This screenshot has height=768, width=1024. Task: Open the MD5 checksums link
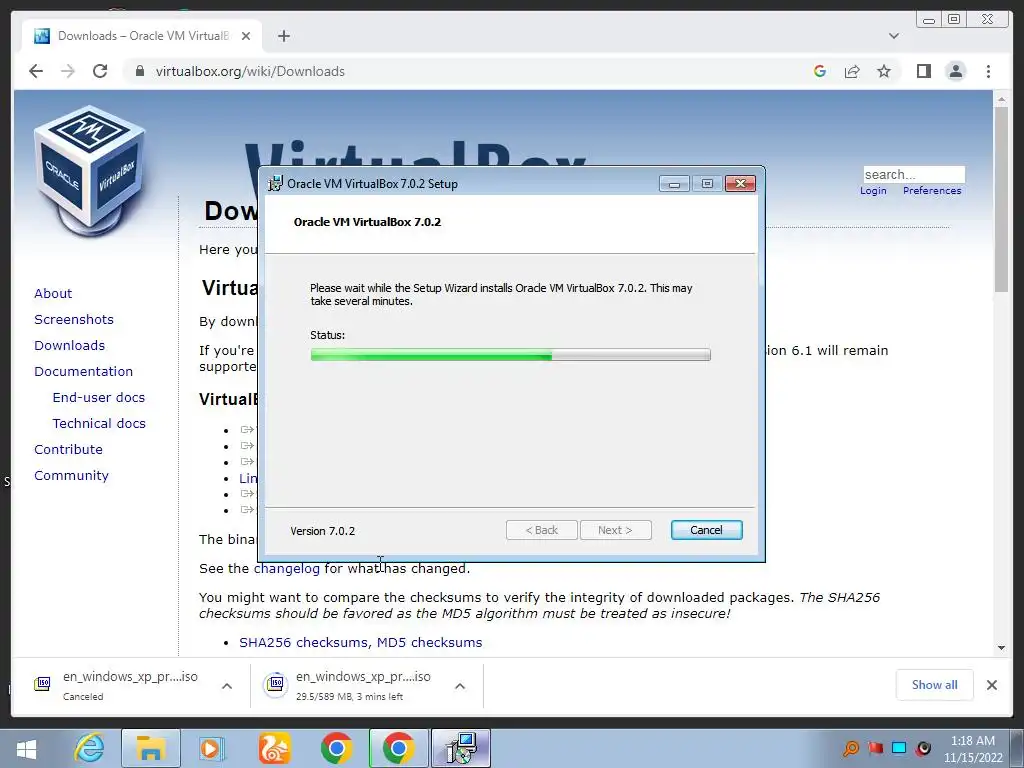430,643
